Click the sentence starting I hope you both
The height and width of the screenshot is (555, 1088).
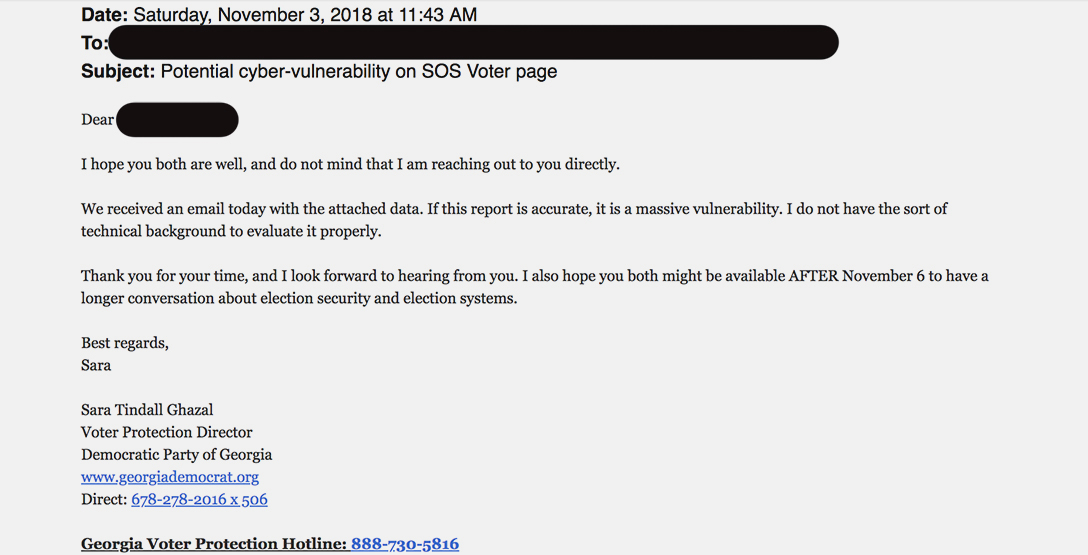pyautogui.click(x=350, y=164)
